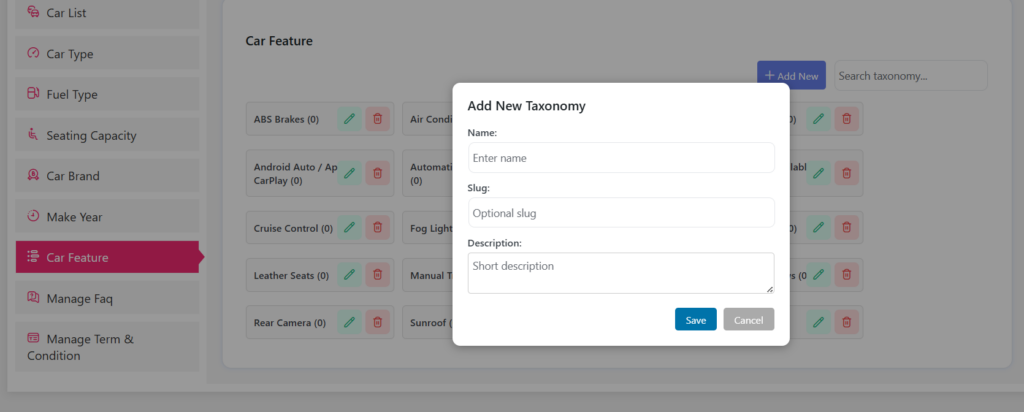Viewport: 1024px width, 412px height.
Task: Edit the Rear Camera feature
Action: click(349, 321)
